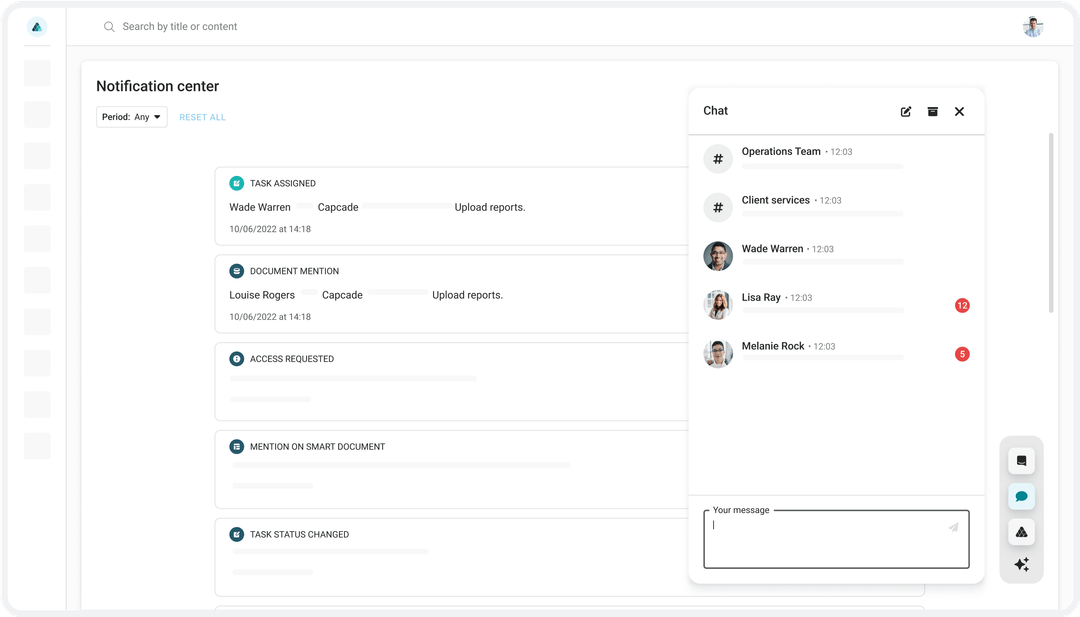The image size is (1080, 617).
Task: Click the TASK ASSIGNED notification type badge
Action: [x=236, y=183]
